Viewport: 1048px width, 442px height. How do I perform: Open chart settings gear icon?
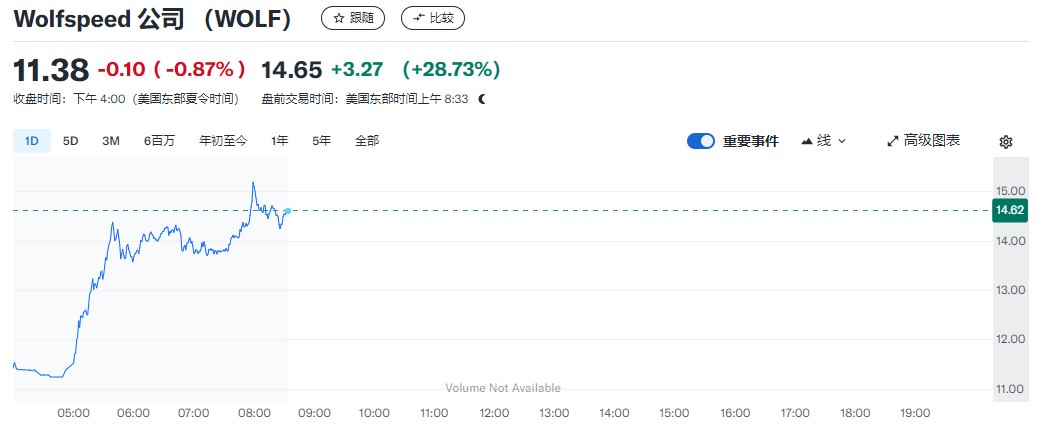[x=1006, y=142]
